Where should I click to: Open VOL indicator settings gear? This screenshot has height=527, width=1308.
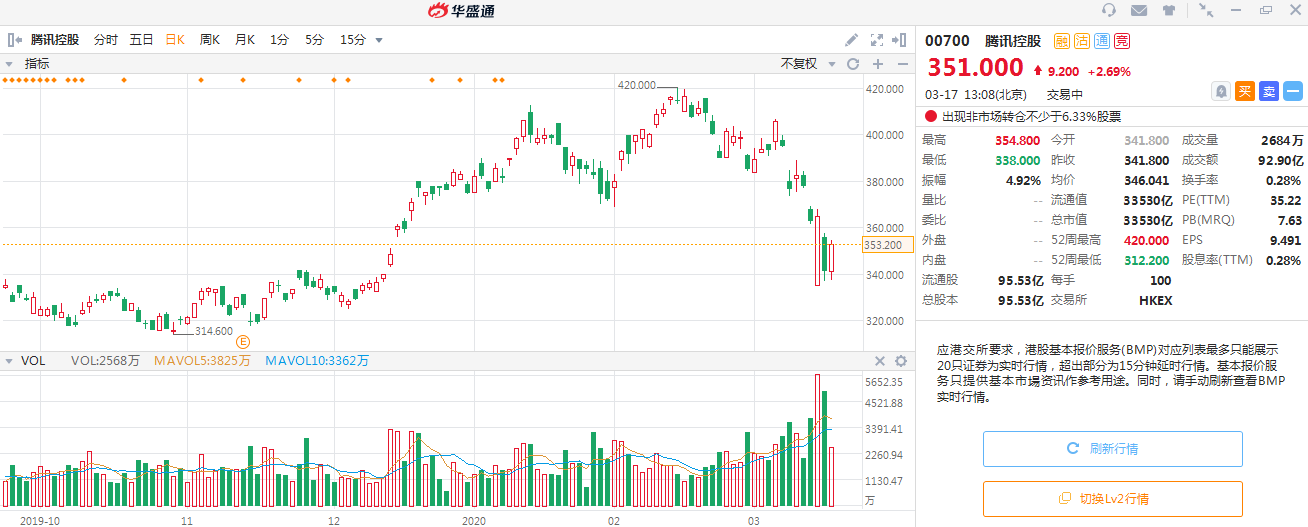point(900,361)
